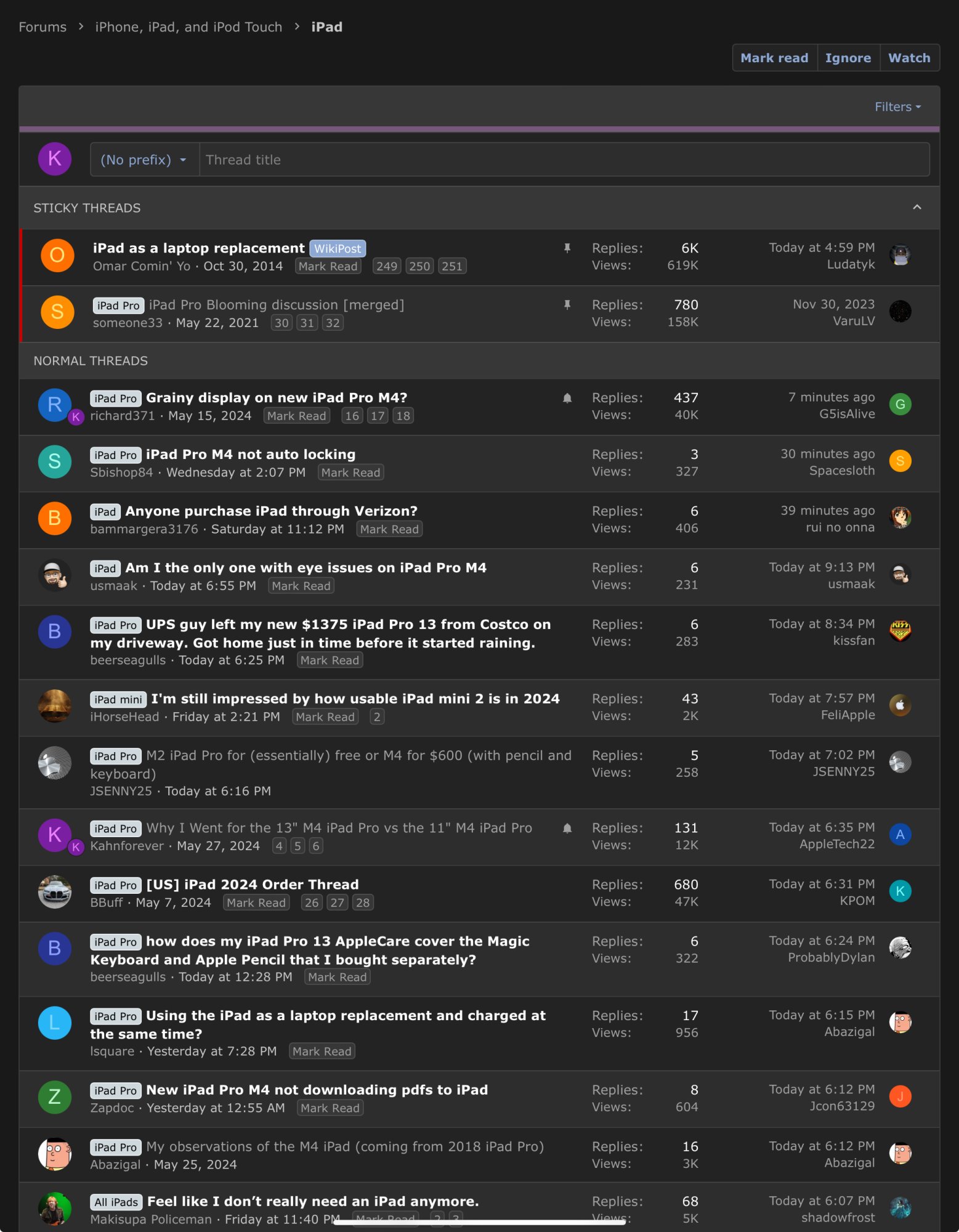Open richard371 blue R avatar
The width and height of the screenshot is (959, 1232).
click(x=55, y=405)
